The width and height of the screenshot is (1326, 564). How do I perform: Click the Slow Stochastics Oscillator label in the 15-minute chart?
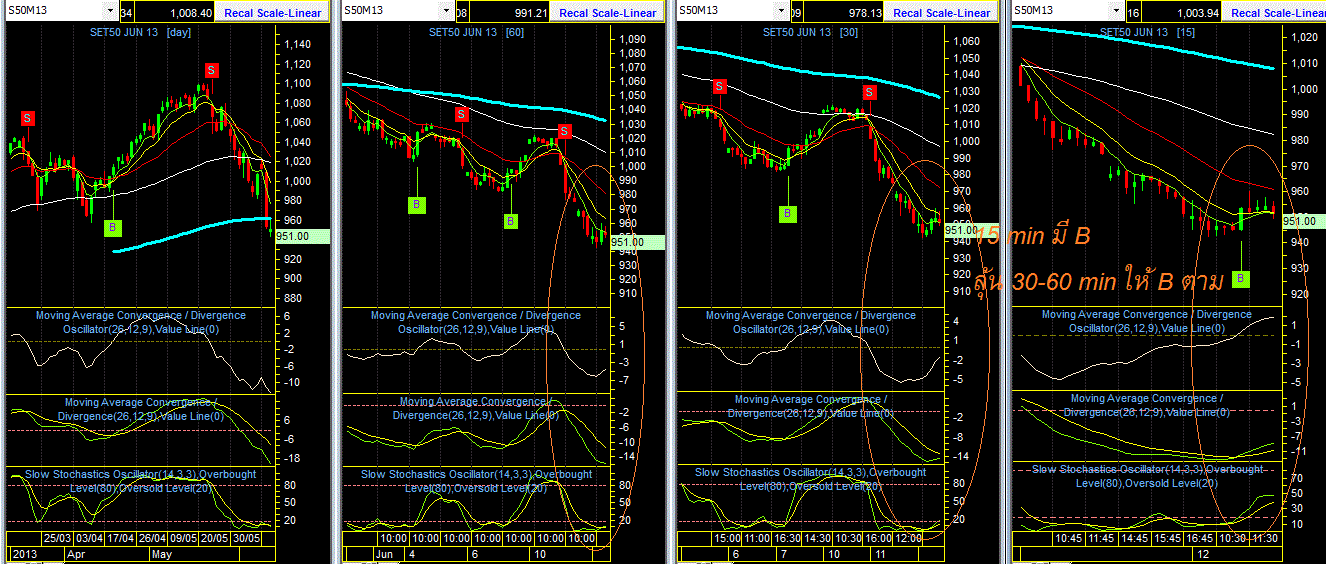1146,476
